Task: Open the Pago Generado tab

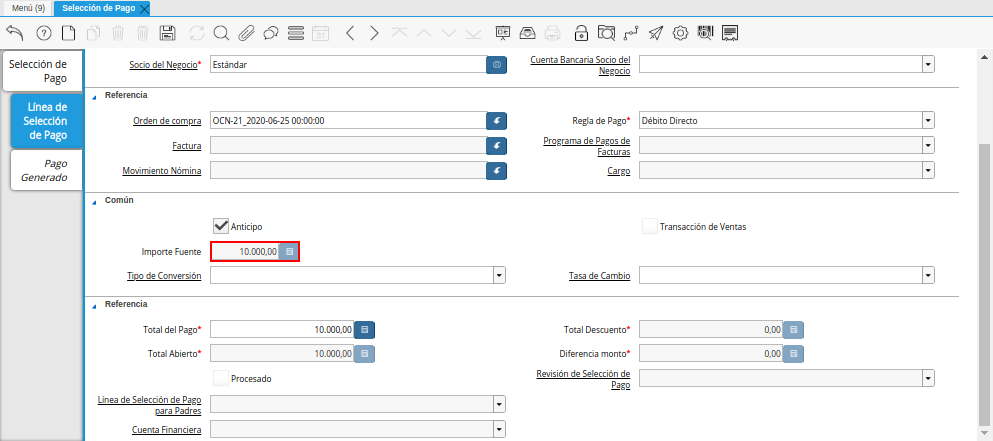Action: point(47,170)
